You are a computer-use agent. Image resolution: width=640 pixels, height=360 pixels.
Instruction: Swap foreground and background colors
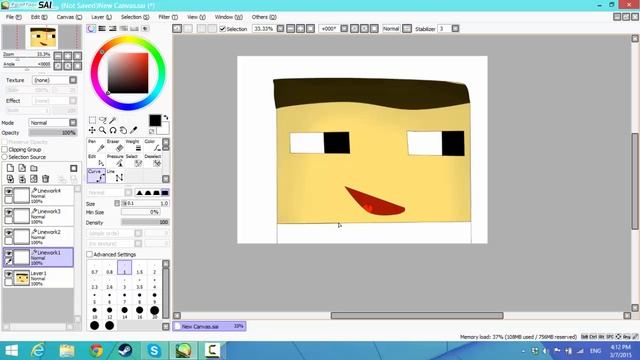(166, 118)
